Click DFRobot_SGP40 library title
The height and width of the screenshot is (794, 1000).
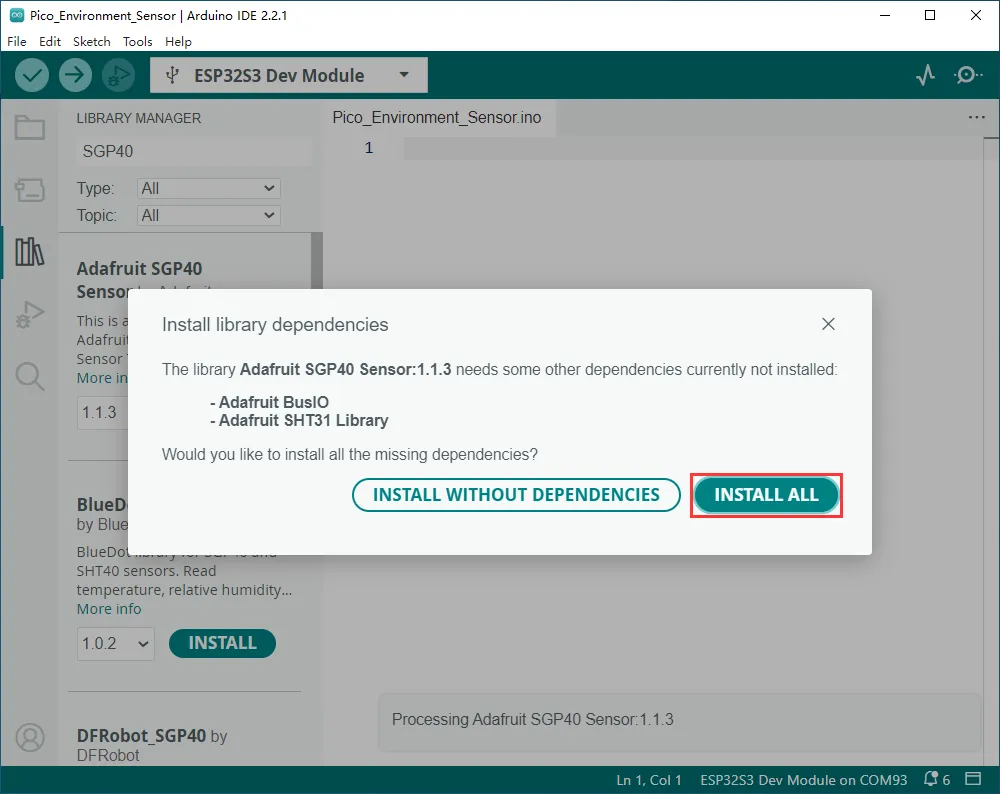(141, 736)
